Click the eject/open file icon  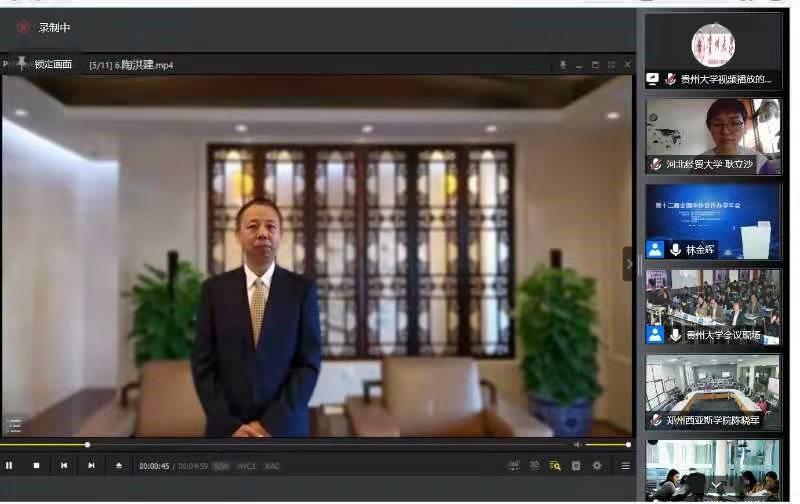[x=119, y=465]
